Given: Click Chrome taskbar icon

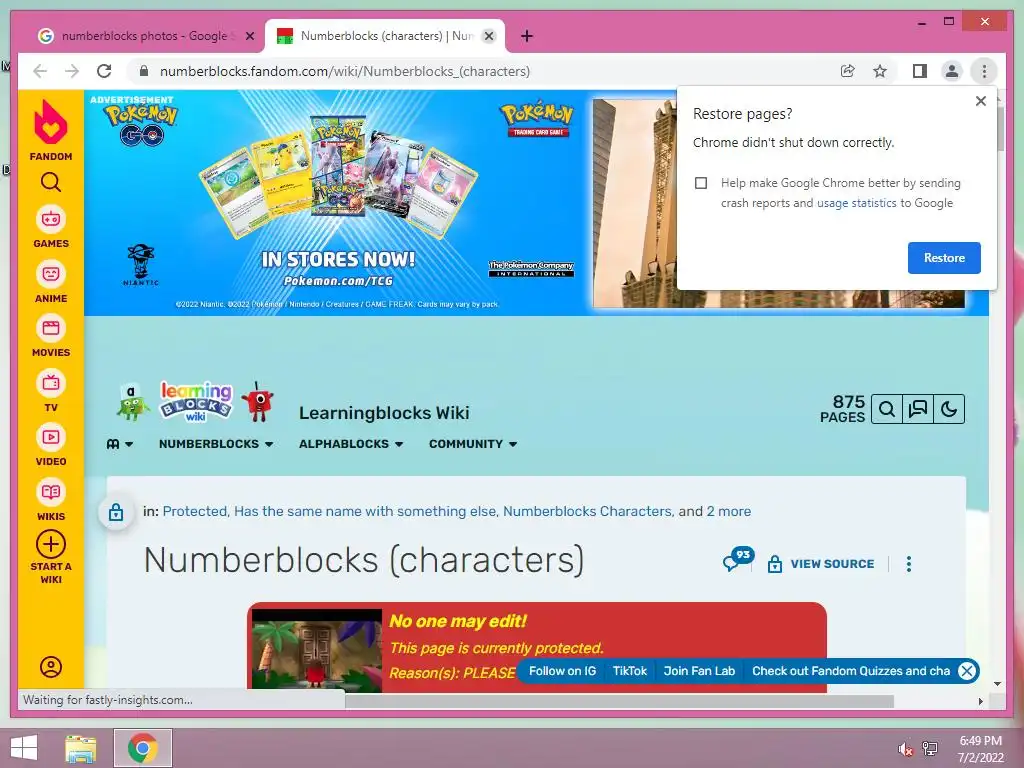Looking at the screenshot, I should (x=143, y=748).
